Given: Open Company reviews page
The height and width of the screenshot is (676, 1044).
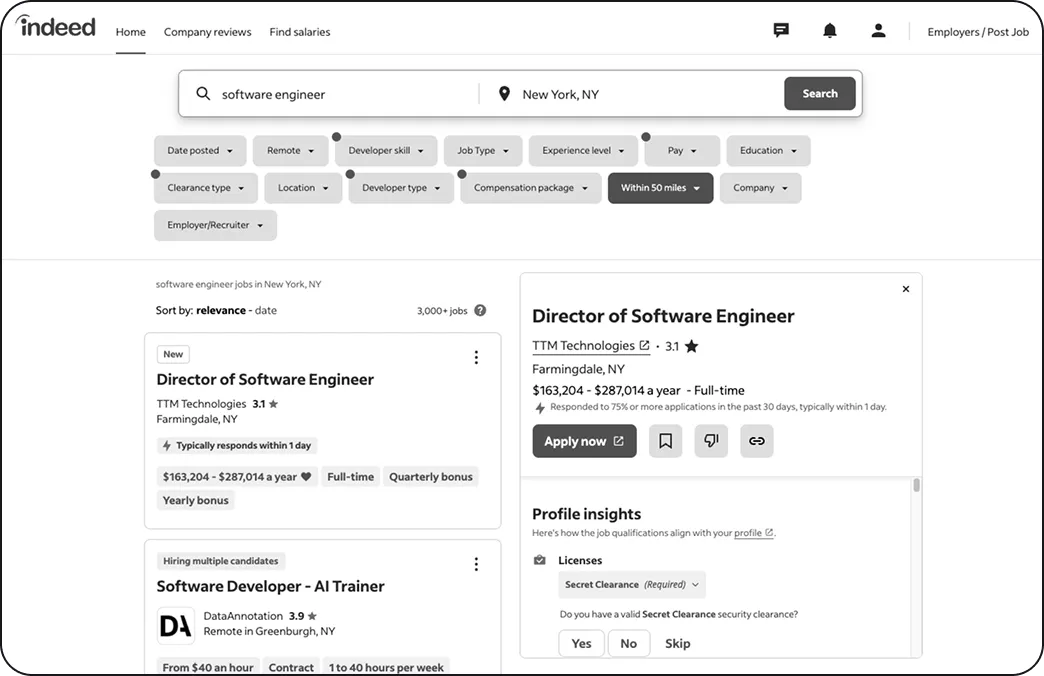Looking at the screenshot, I should [x=208, y=32].
